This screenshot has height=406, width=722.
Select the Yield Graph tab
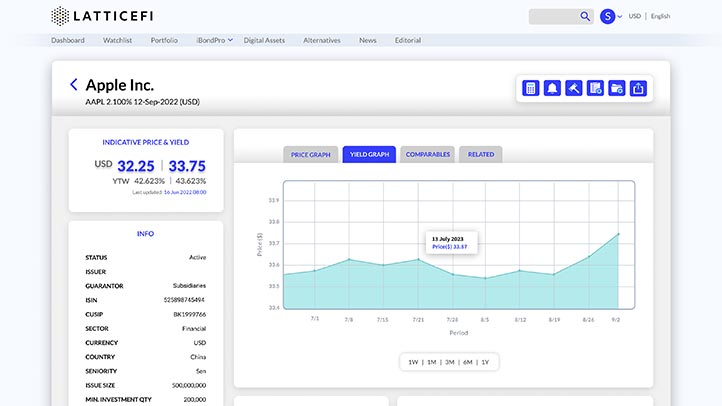click(369, 155)
